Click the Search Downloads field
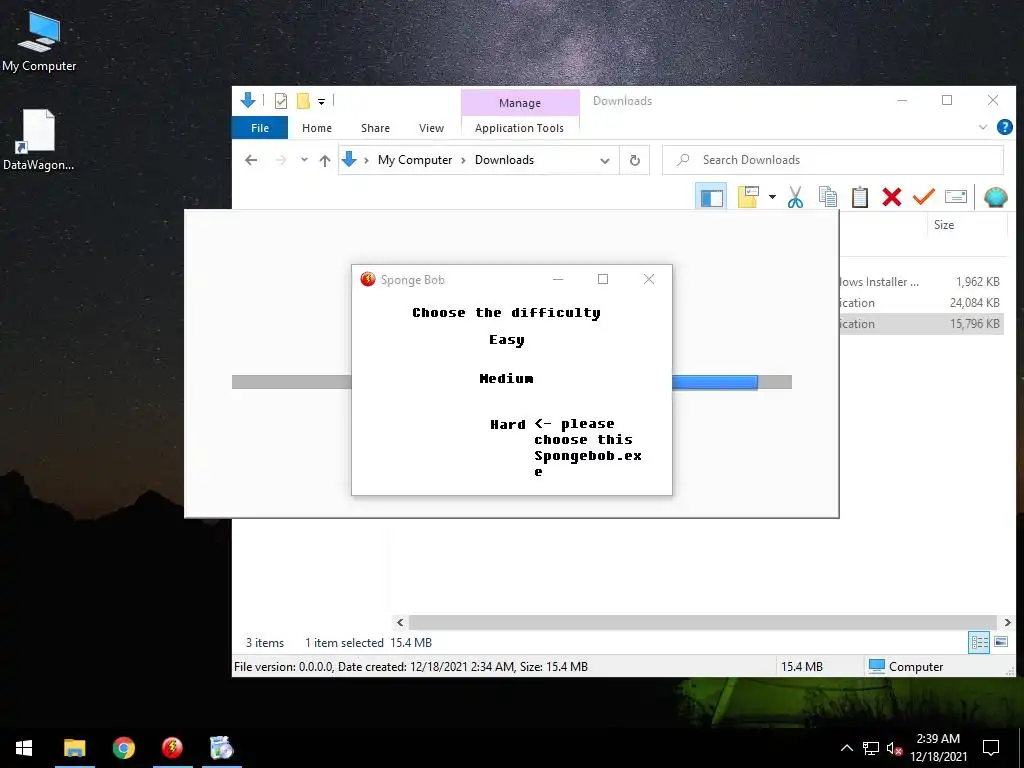1024x768 pixels. coord(833,160)
